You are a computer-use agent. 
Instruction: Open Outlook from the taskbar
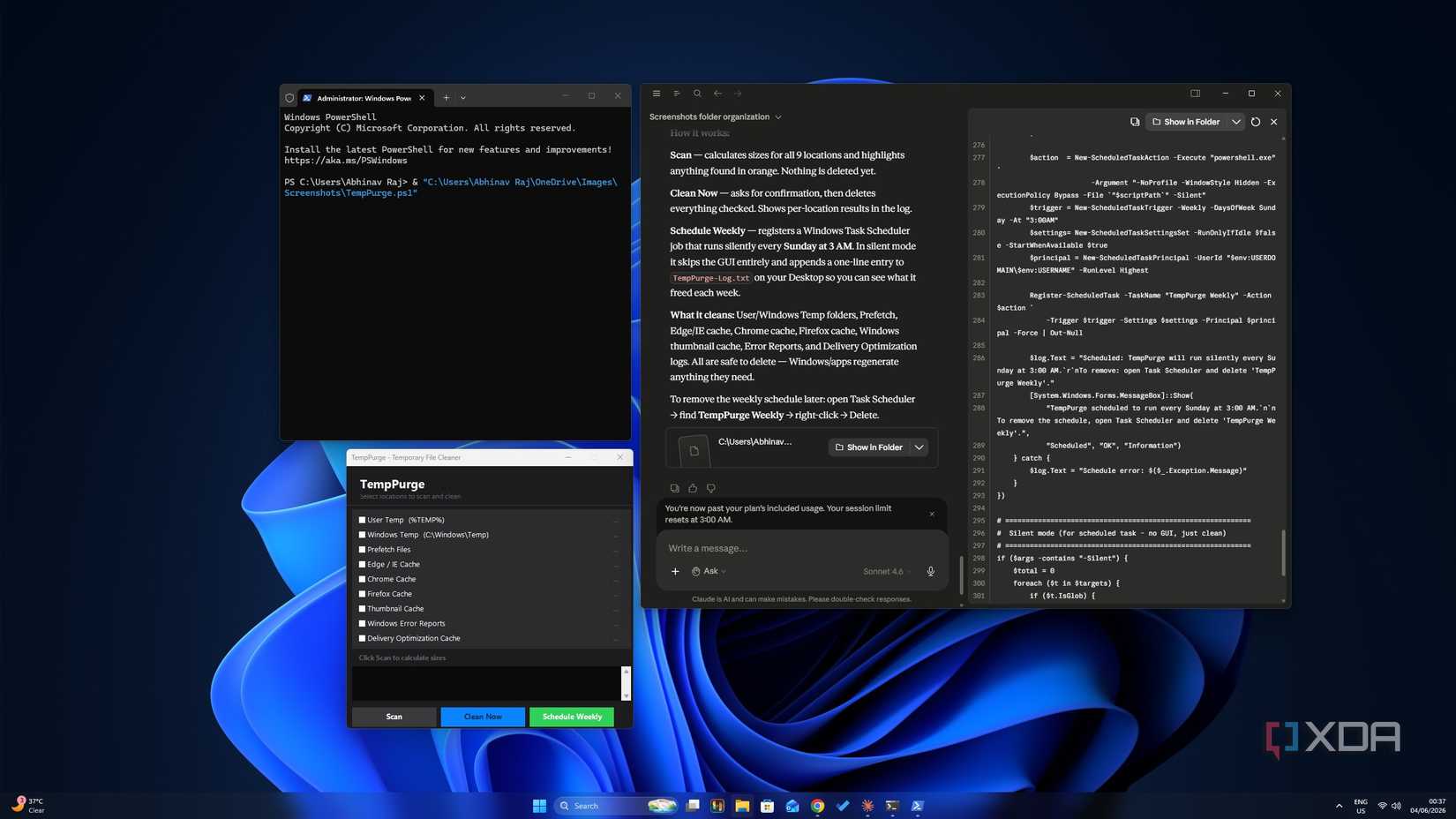792,806
